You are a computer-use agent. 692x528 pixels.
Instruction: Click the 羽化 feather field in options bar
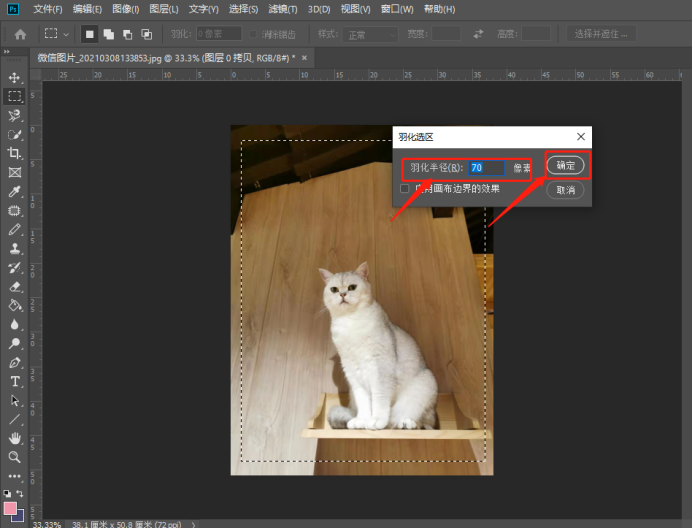219,34
